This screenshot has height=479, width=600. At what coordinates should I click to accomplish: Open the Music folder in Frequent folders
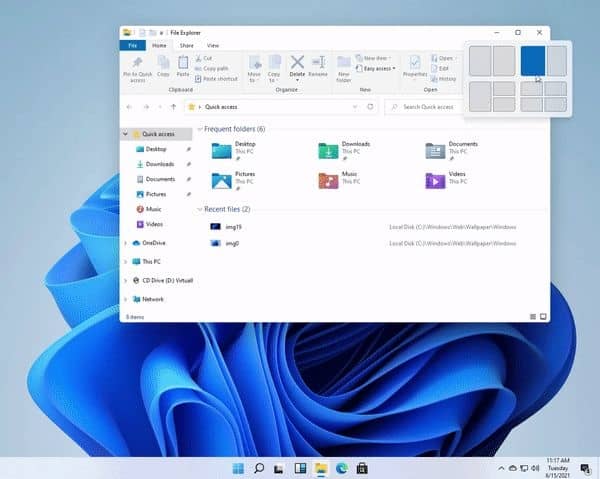pyautogui.click(x=329, y=181)
